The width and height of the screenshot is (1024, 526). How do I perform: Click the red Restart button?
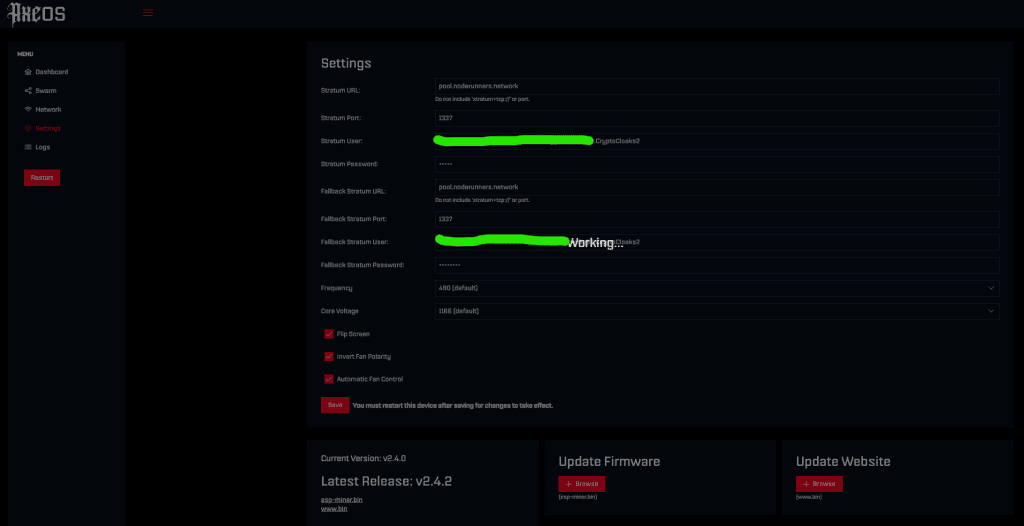42,178
